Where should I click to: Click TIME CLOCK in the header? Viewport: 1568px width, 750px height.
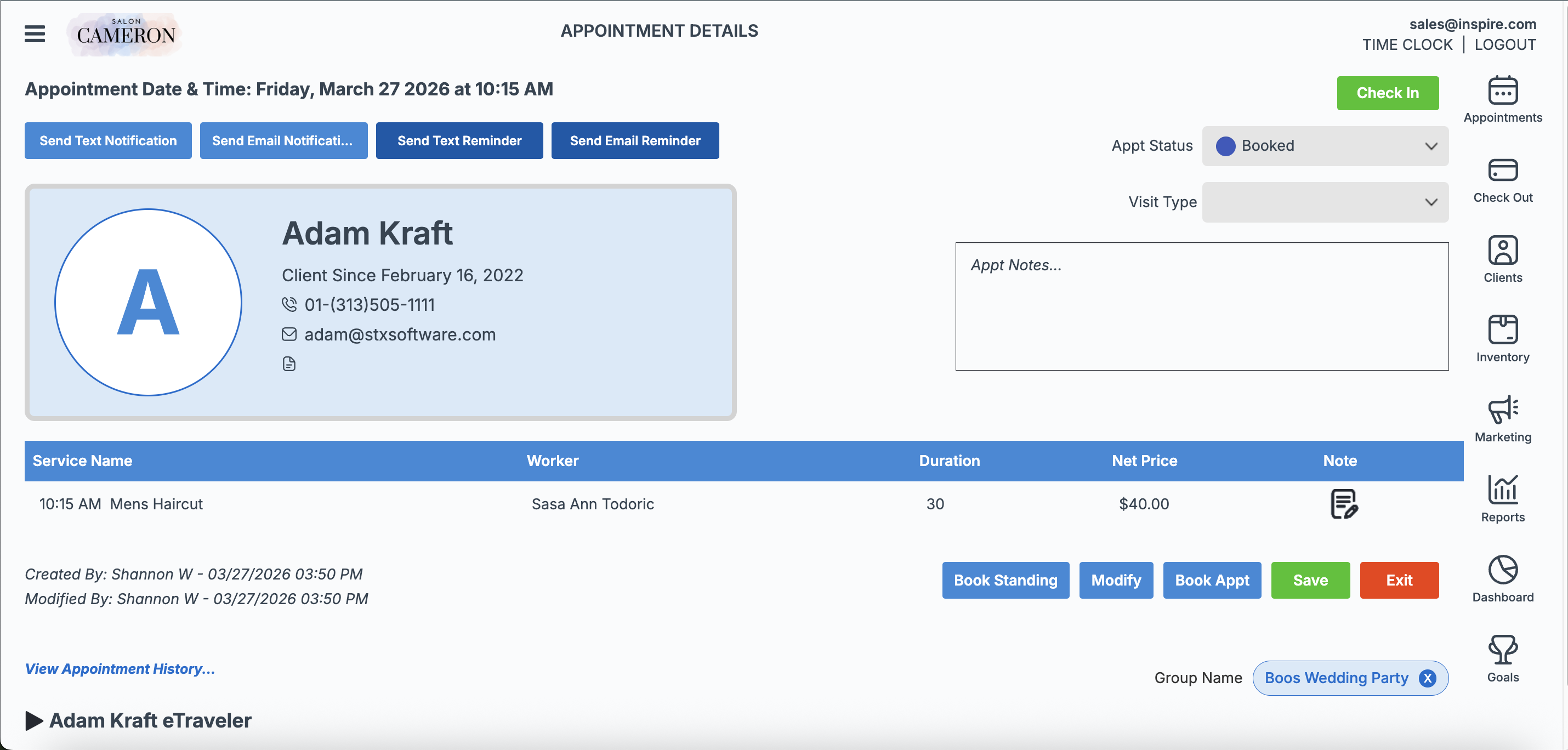pyautogui.click(x=1407, y=45)
